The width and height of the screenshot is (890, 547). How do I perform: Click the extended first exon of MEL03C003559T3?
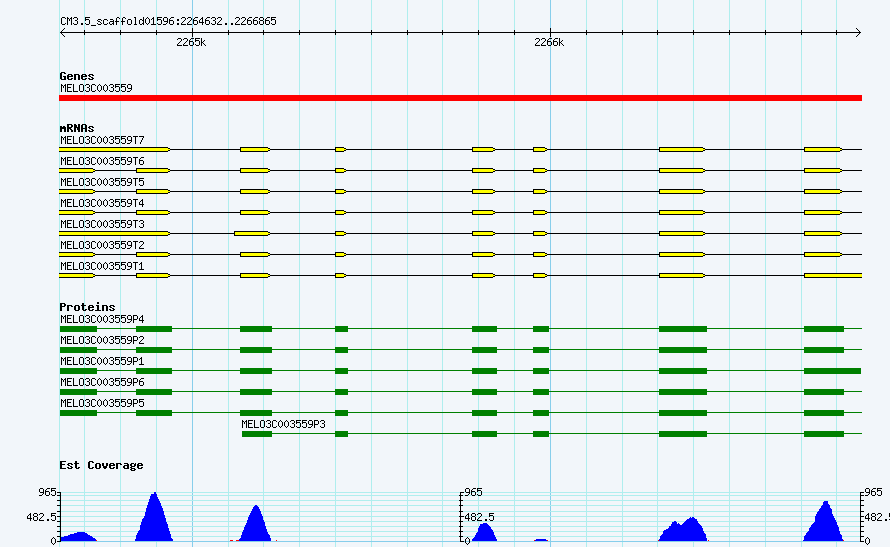pos(115,233)
